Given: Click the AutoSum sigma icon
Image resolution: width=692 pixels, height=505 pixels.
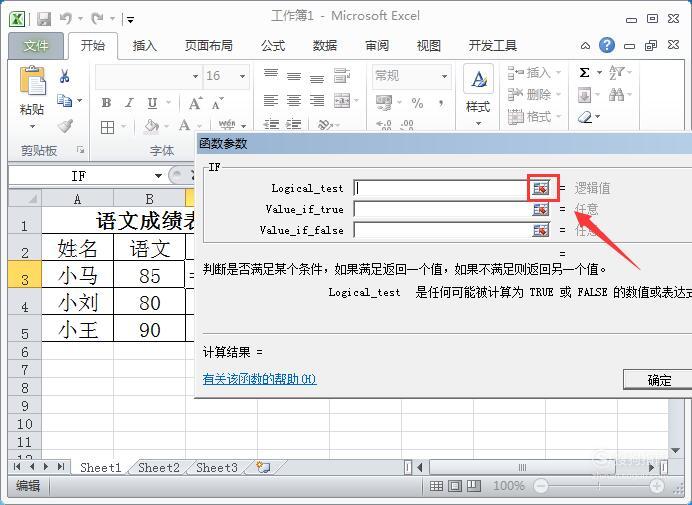Looking at the screenshot, I should coord(584,72).
